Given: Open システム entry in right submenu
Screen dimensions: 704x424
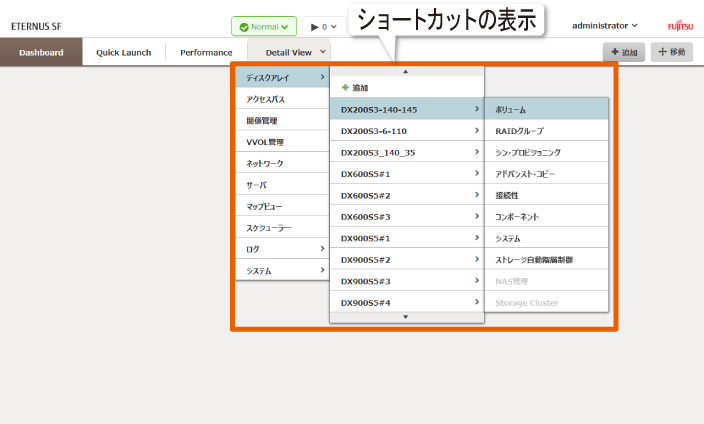Looking at the screenshot, I should pyautogui.click(x=546, y=238).
